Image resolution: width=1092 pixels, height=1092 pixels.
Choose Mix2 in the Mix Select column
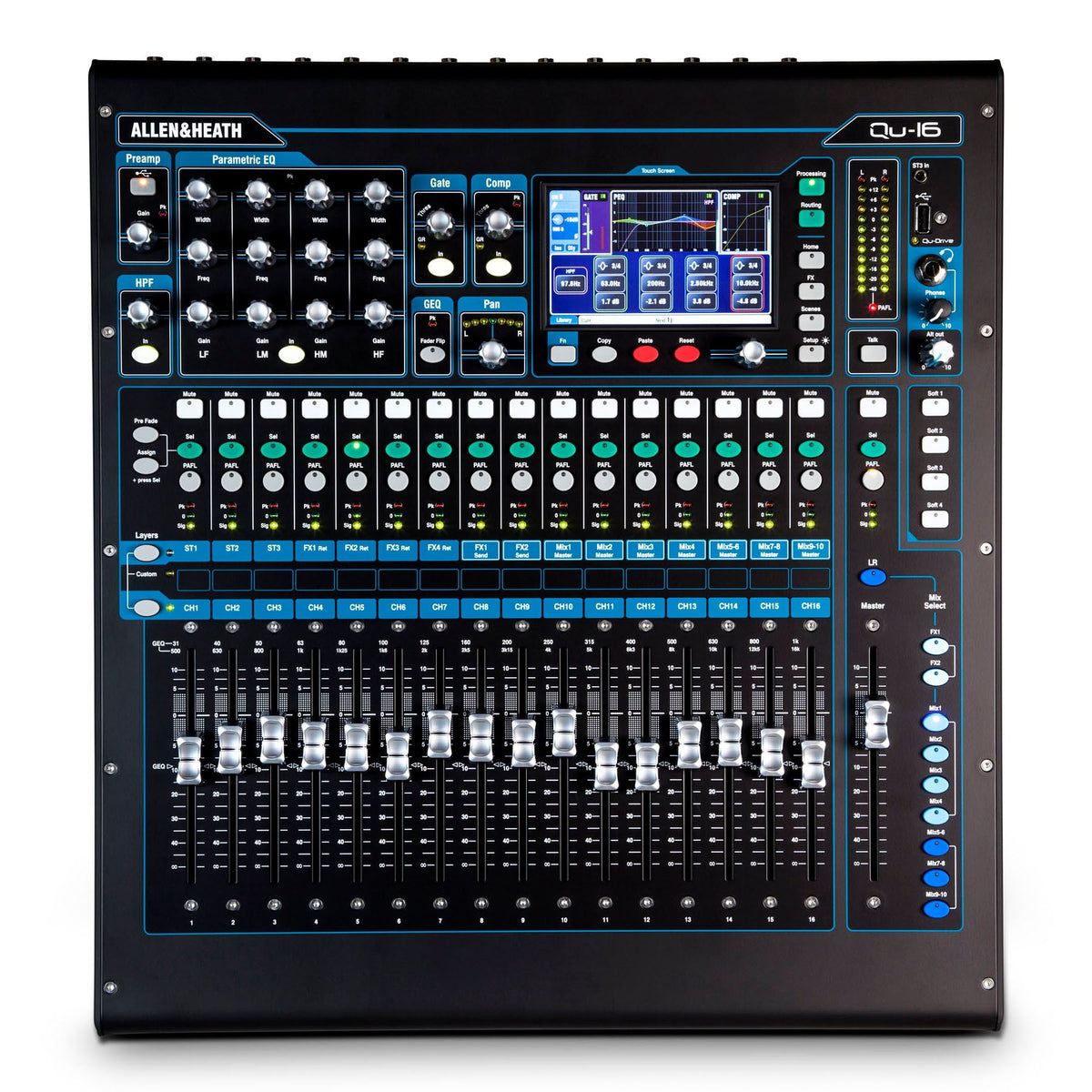pyautogui.click(x=935, y=754)
